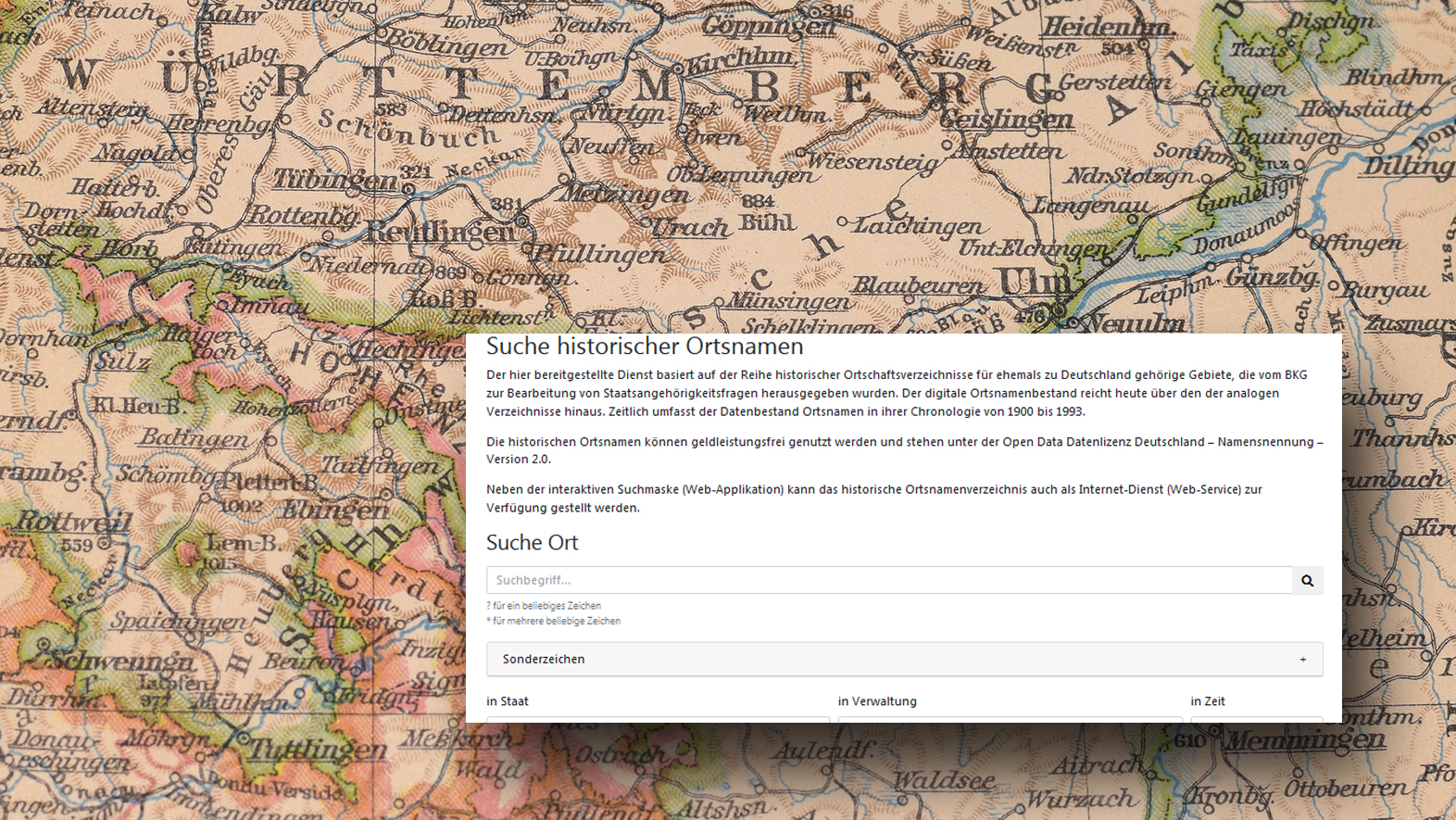1456x820 pixels.
Task: Click the Suche Ort heading
Action: [x=532, y=542]
